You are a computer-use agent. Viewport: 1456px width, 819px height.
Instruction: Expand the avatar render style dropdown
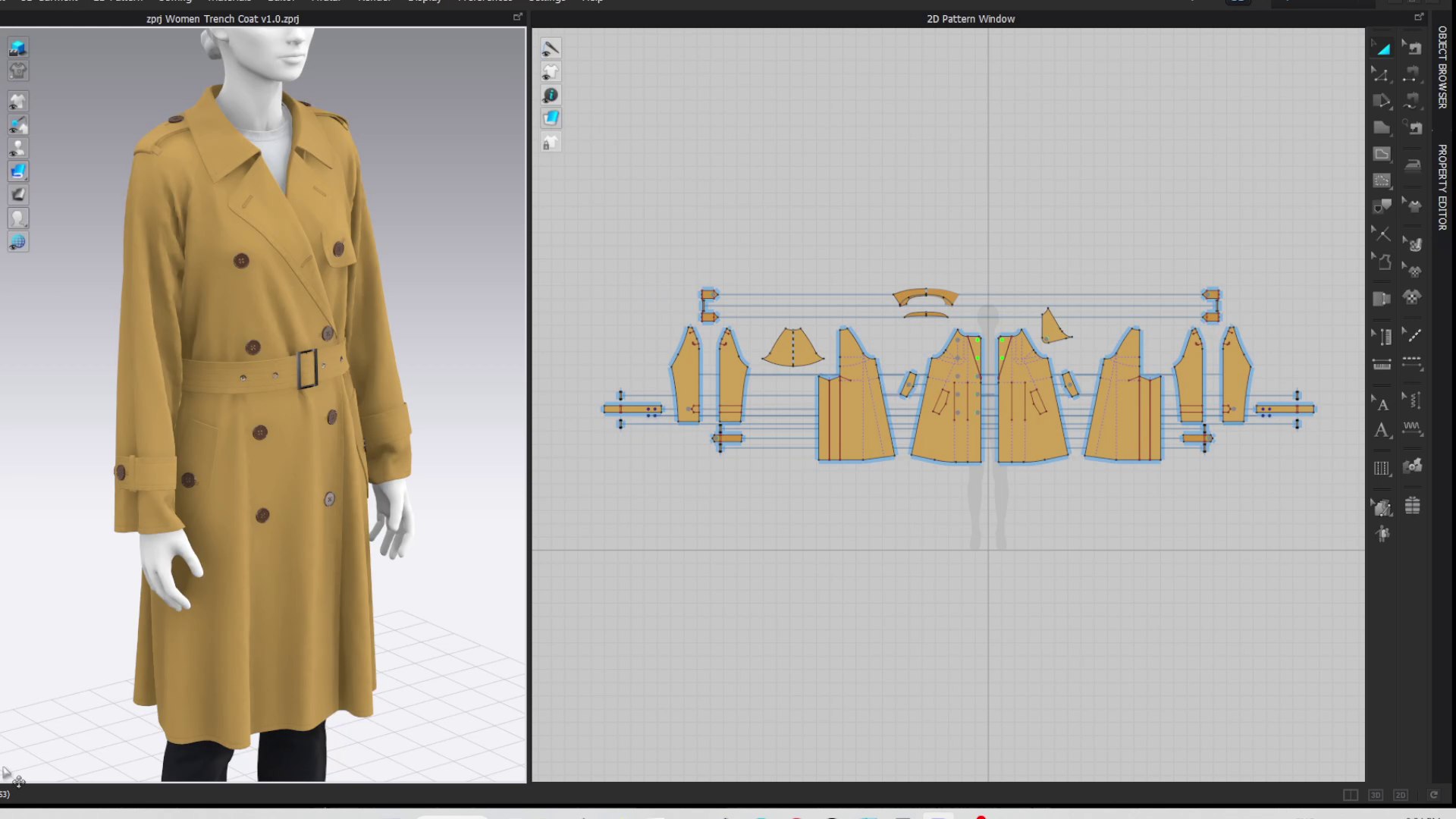tap(18, 218)
